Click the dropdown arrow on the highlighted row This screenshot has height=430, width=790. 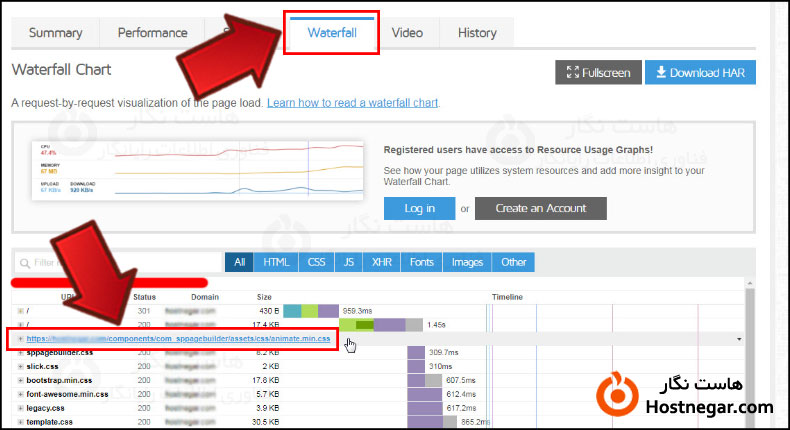pos(739,339)
